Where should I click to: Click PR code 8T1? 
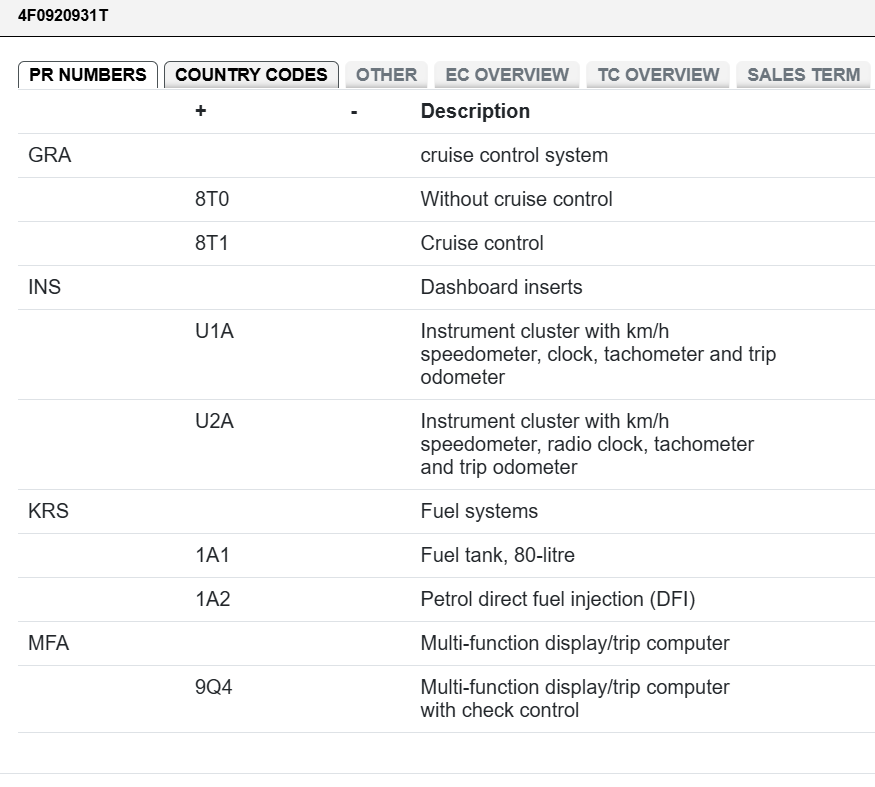point(212,243)
